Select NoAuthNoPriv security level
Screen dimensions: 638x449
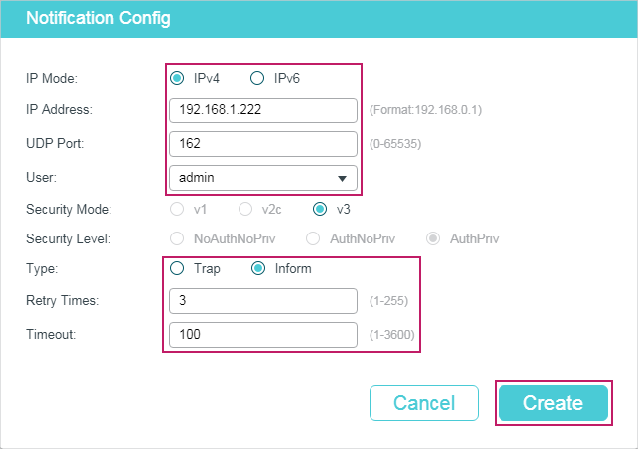177,239
